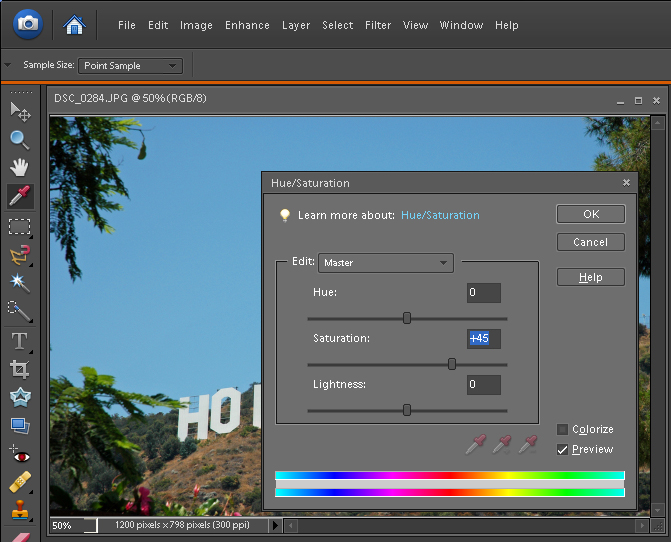Enable the Colorize checkbox
Image resolution: width=671 pixels, height=542 pixels.
pos(562,430)
